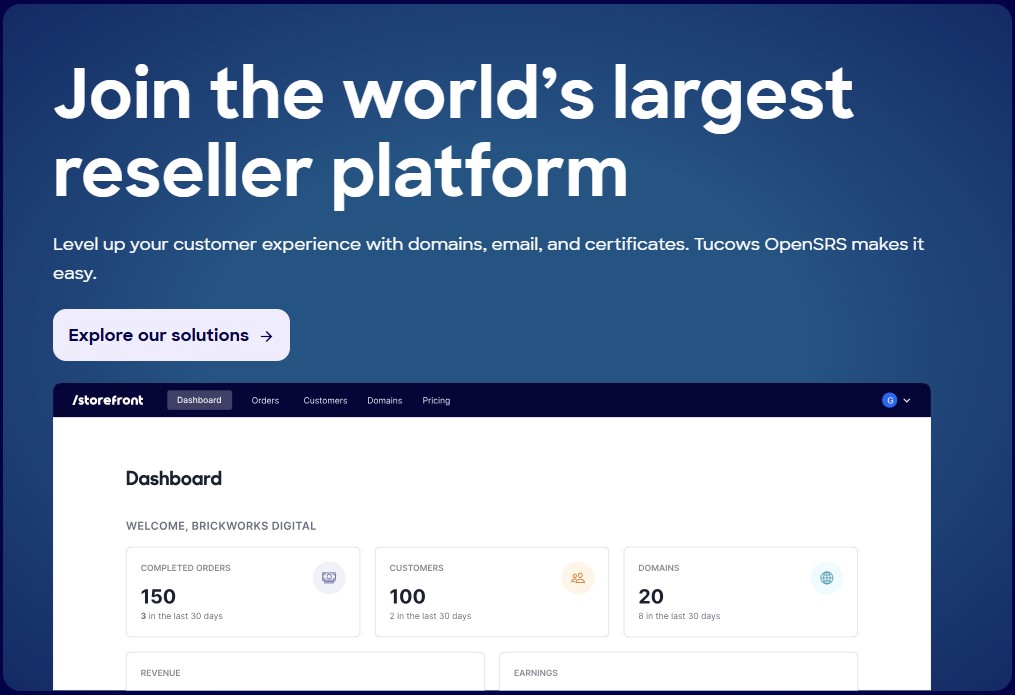Select the Dashboard tab in navbar
Image resolution: width=1015 pixels, height=695 pixels.
coord(199,400)
